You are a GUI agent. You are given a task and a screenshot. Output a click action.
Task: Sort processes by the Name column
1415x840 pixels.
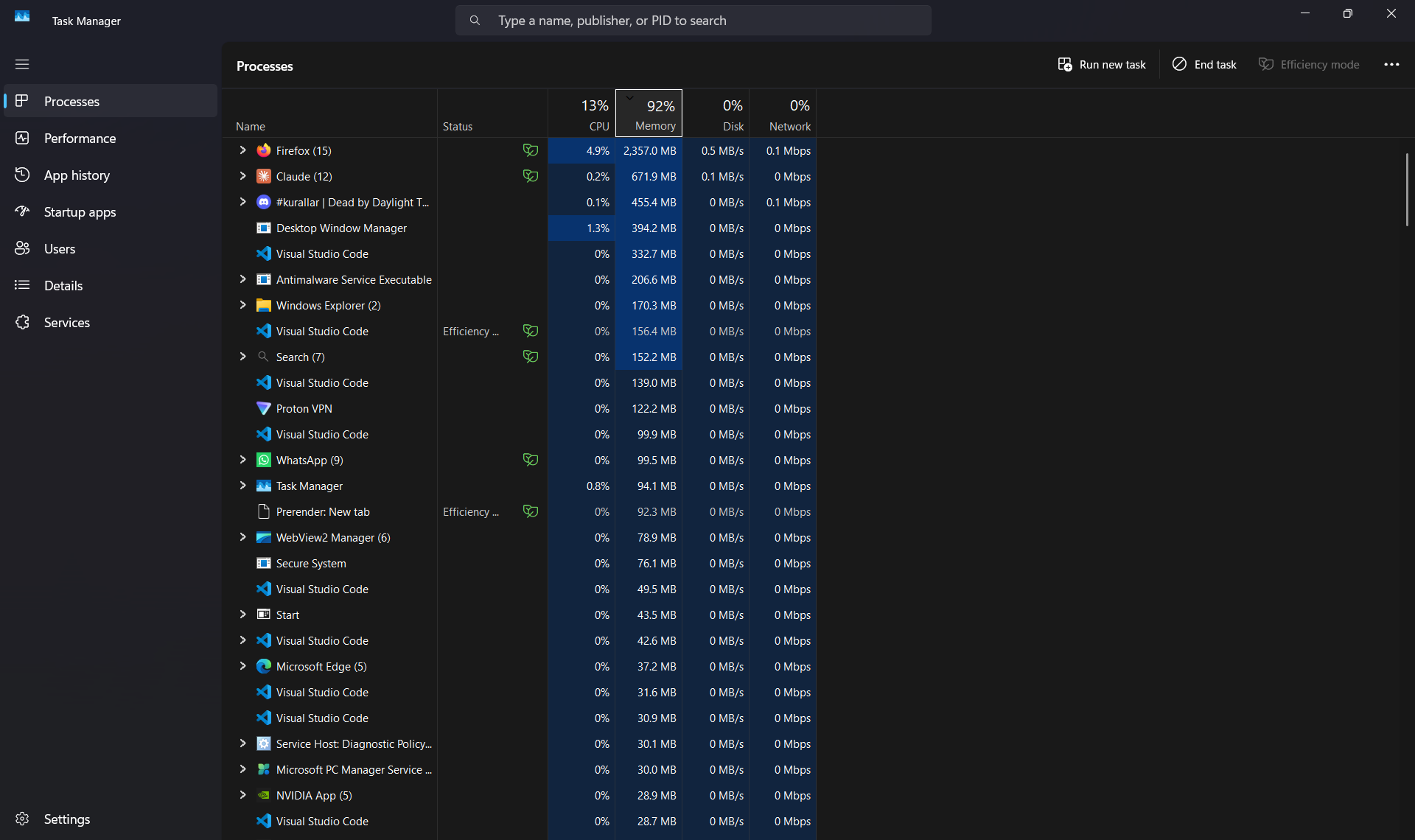[329, 113]
